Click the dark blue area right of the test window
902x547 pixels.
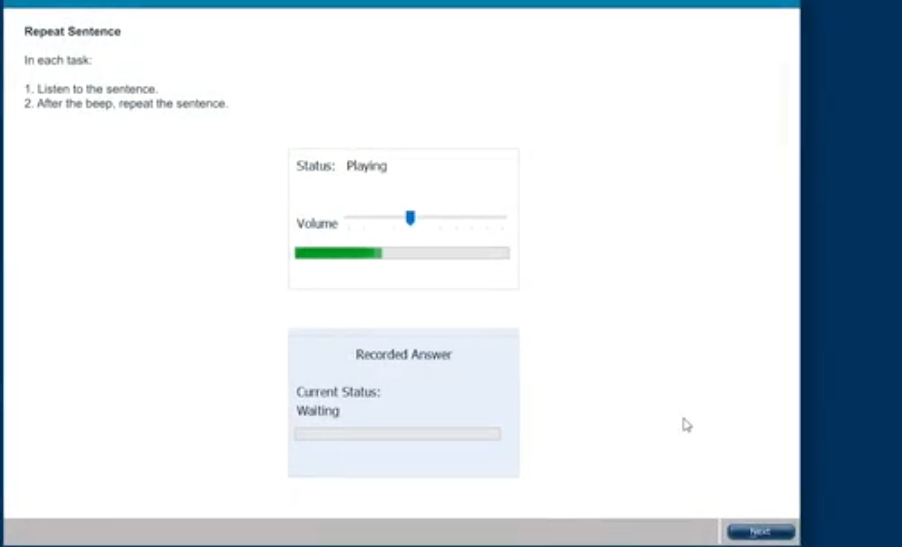[x=850, y=270]
